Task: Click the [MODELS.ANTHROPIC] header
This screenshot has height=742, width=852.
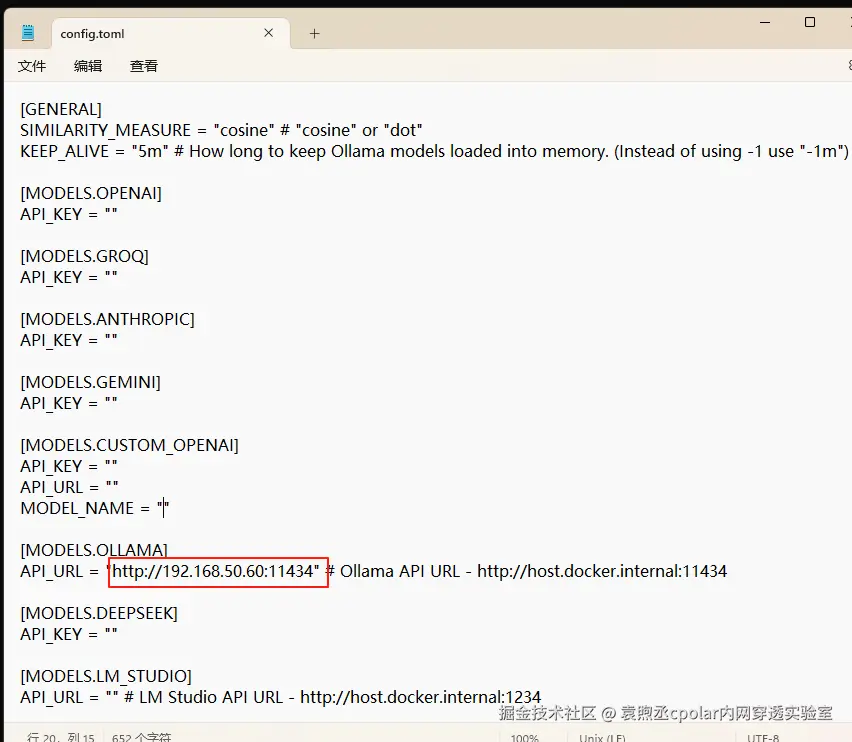Action: point(107,319)
